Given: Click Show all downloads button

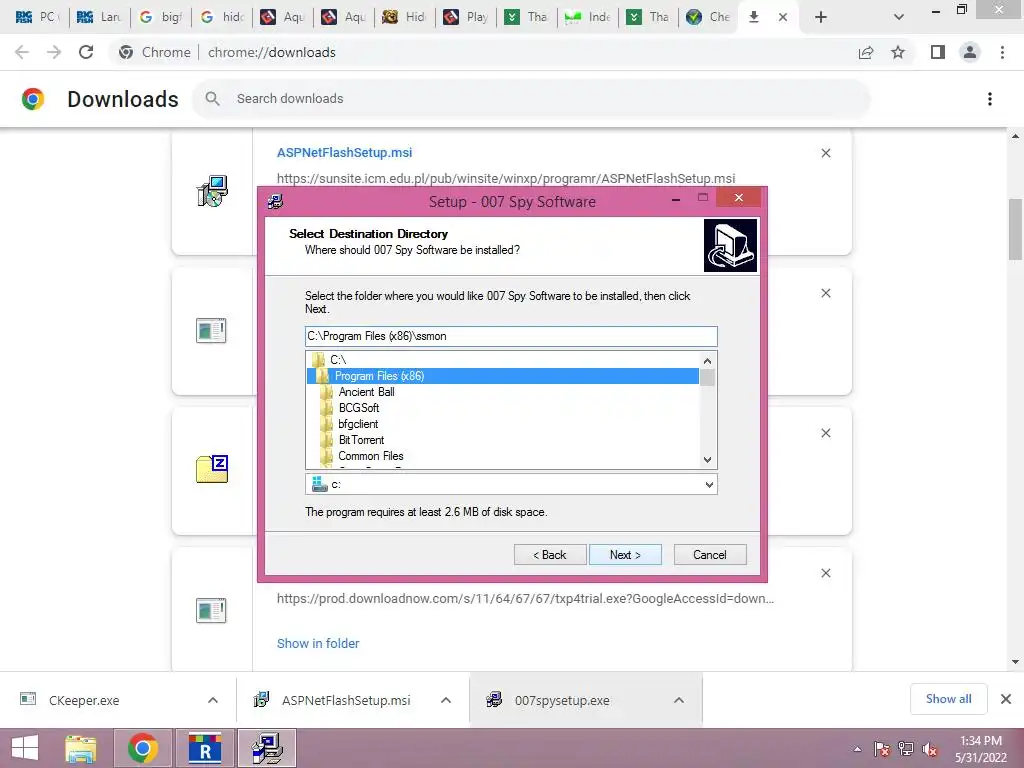Looking at the screenshot, I should coord(948,699).
